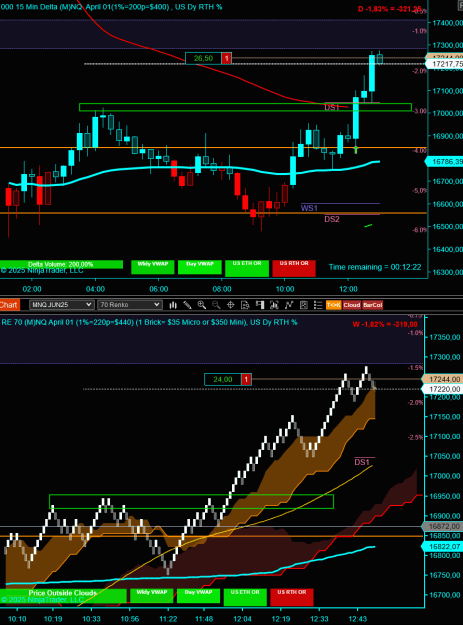This screenshot has width=463, height=625.
Task: Open the data box icon
Action: 245,305
